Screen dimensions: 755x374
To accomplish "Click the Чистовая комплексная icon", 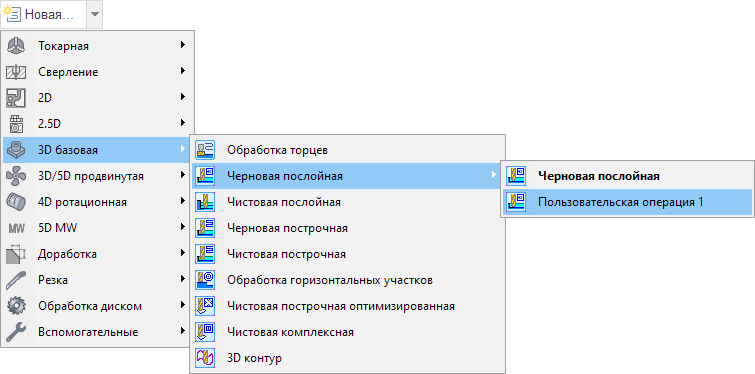I will coord(205,332).
